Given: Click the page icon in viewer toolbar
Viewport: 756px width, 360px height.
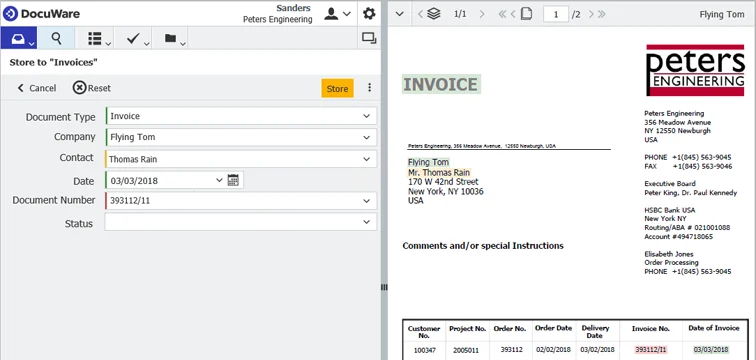Looking at the screenshot, I should (526, 14).
